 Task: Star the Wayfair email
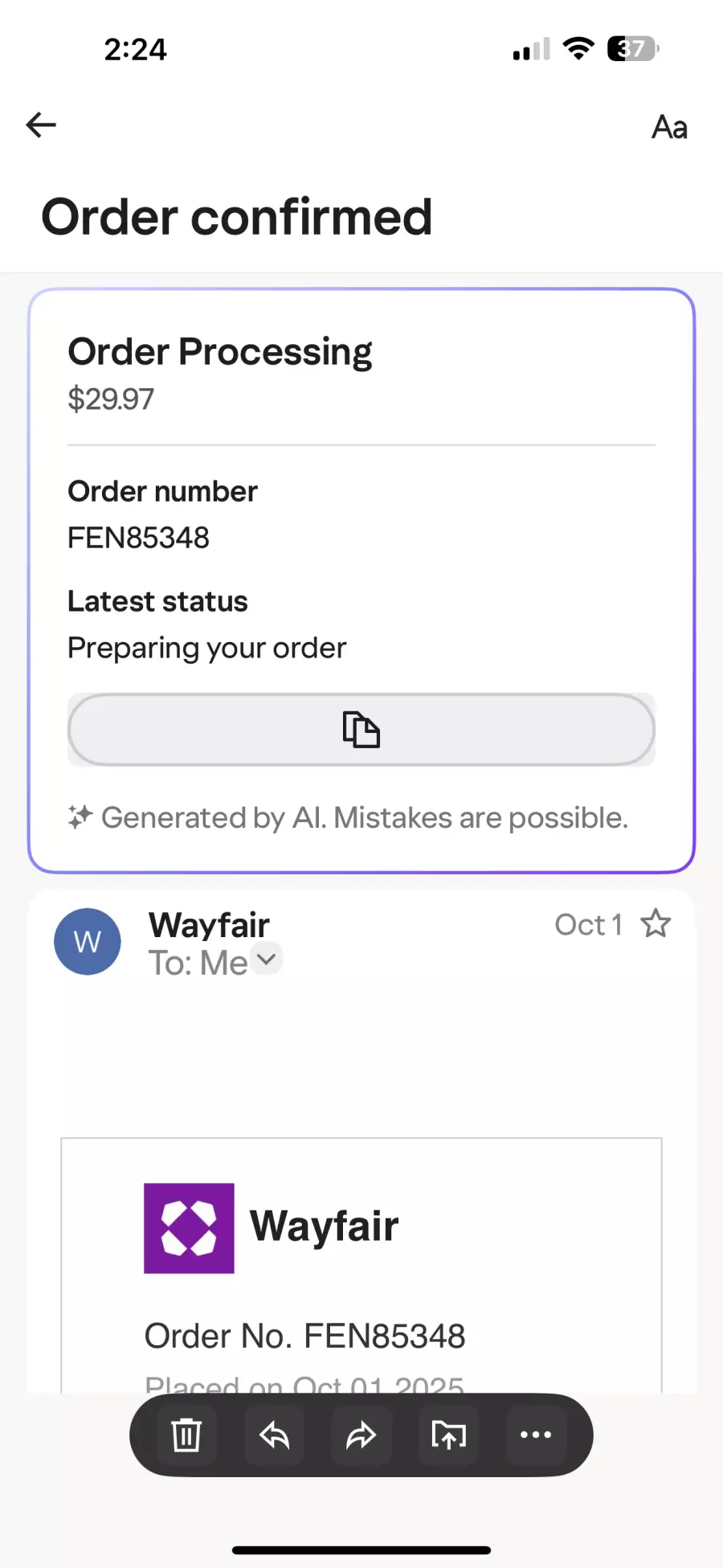point(656,924)
